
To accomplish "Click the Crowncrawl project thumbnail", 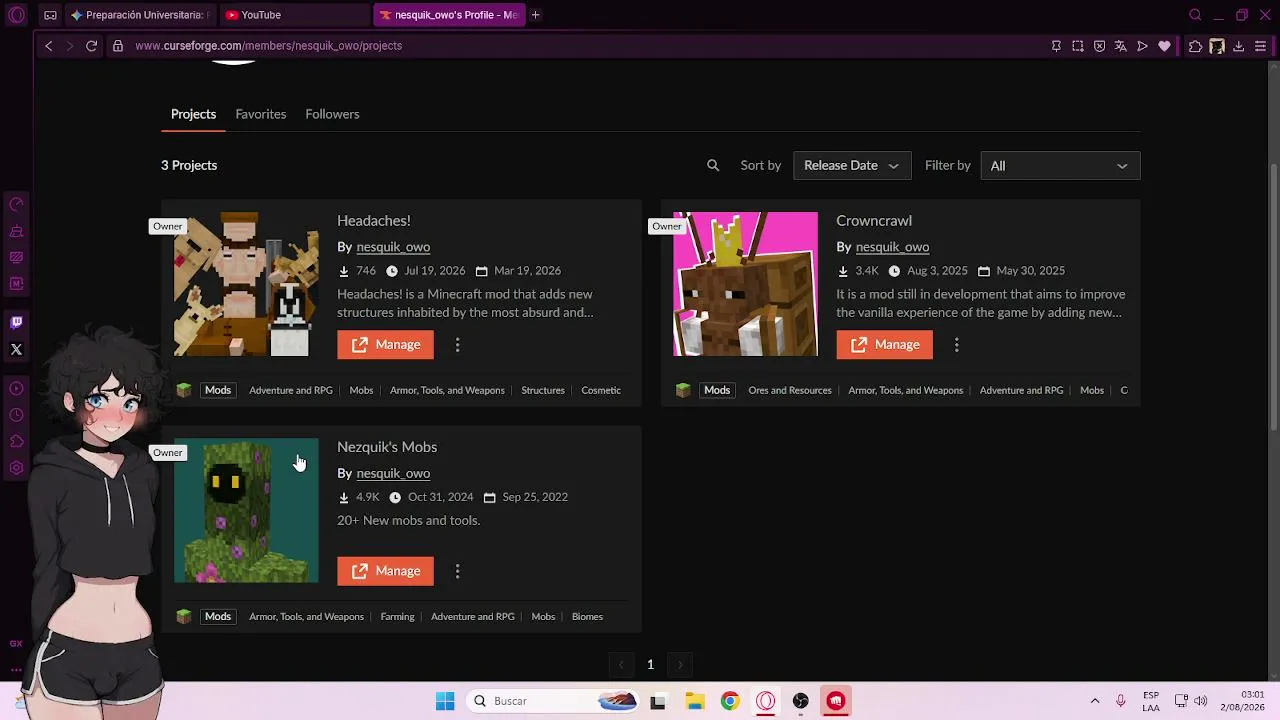I will [x=745, y=284].
